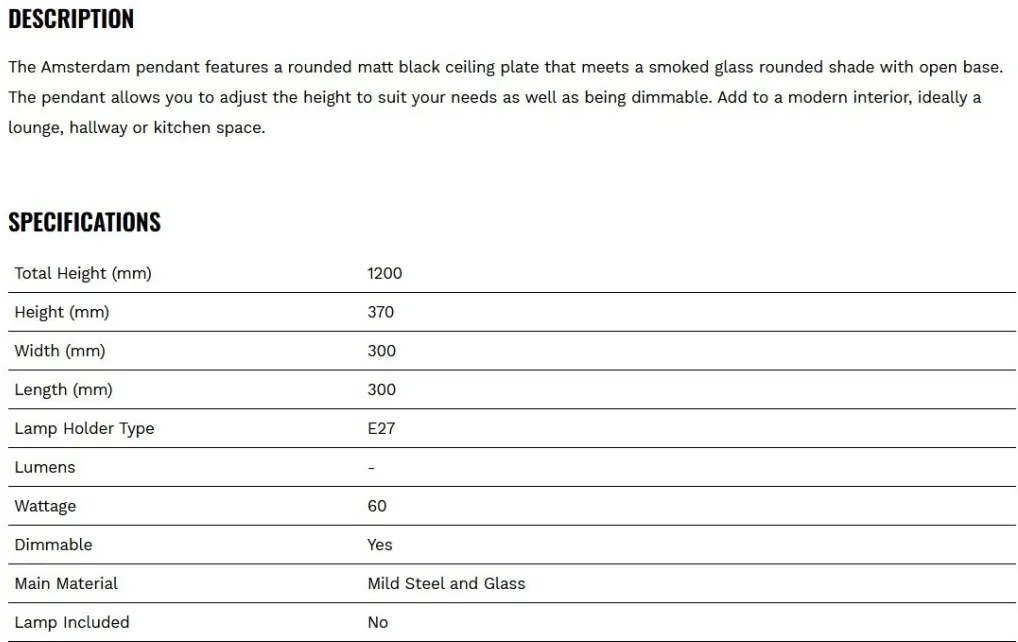Screen dimensions: 1018x642
Task: Select the Total Height (mm) label
Action: click(83, 273)
